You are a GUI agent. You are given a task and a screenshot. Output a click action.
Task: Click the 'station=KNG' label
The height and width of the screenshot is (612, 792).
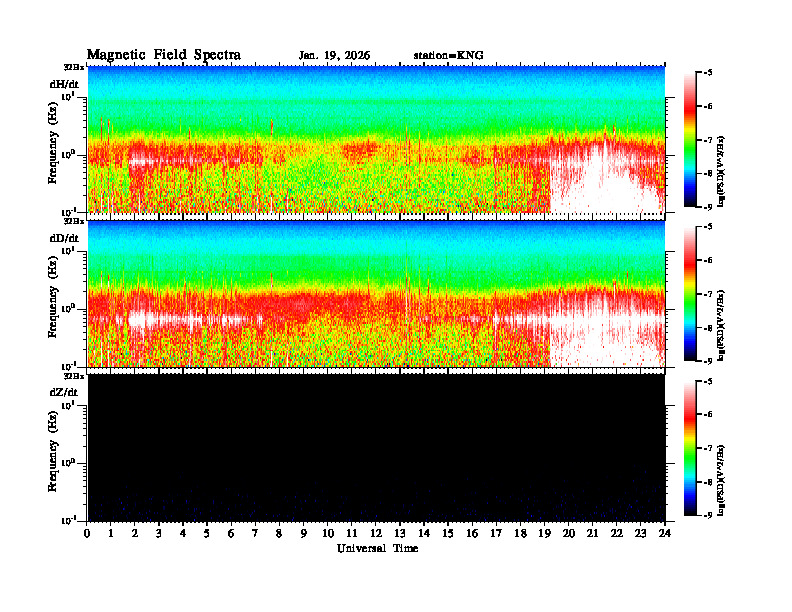tap(449, 56)
